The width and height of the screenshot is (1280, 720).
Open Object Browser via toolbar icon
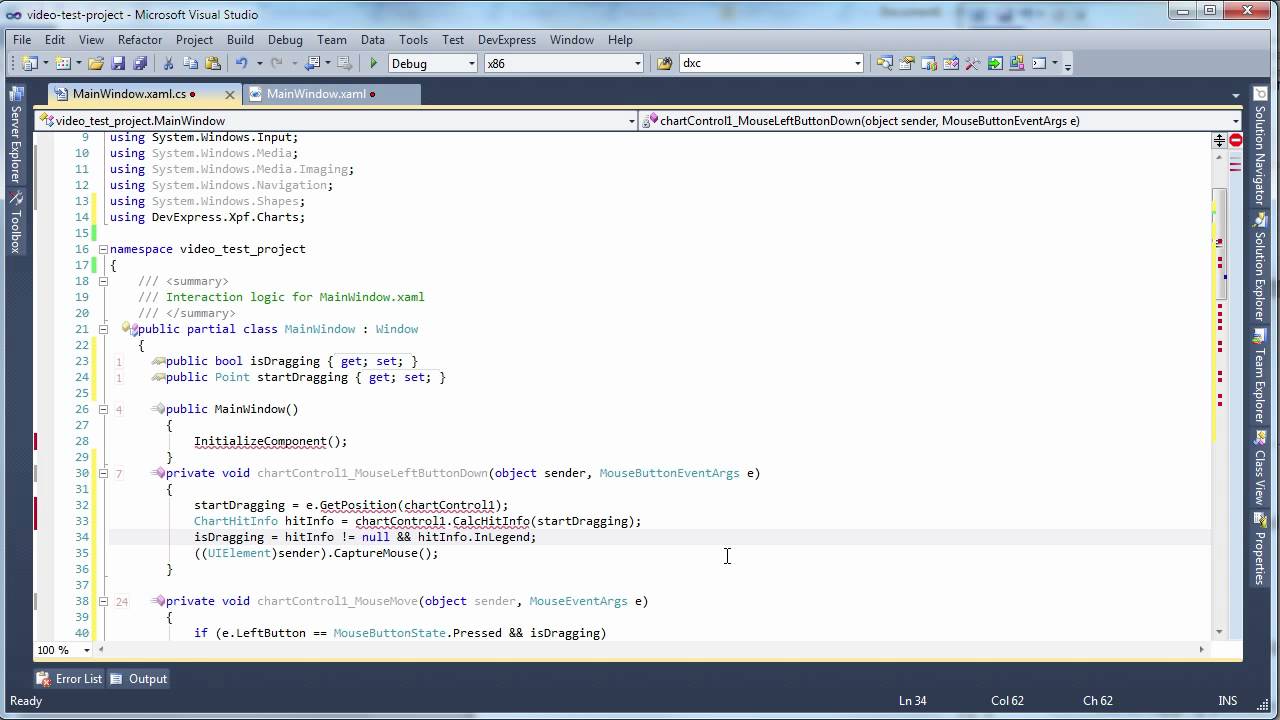[x=929, y=63]
